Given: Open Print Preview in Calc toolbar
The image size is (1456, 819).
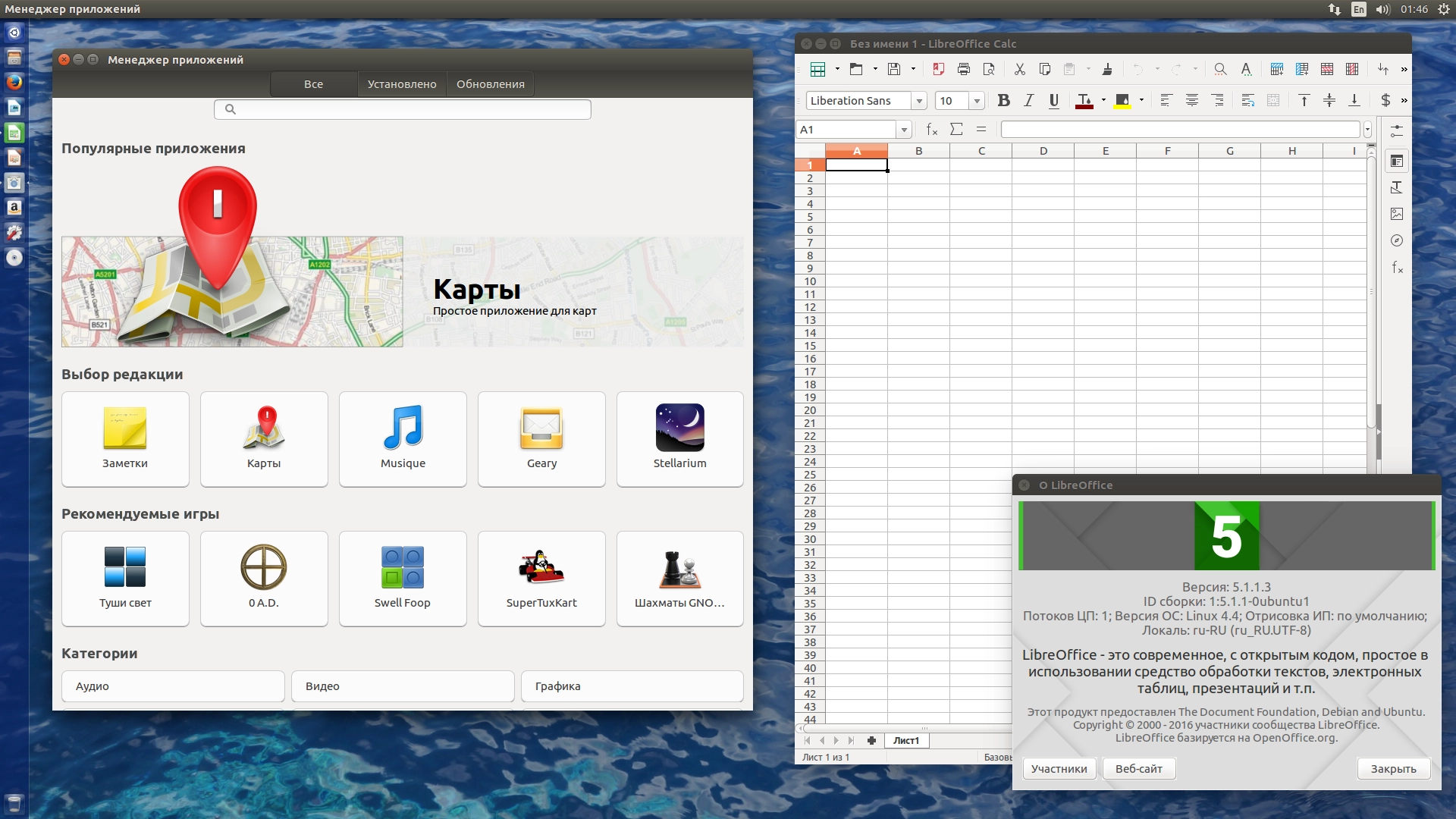Looking at the screenshot, I should (989, 69).
